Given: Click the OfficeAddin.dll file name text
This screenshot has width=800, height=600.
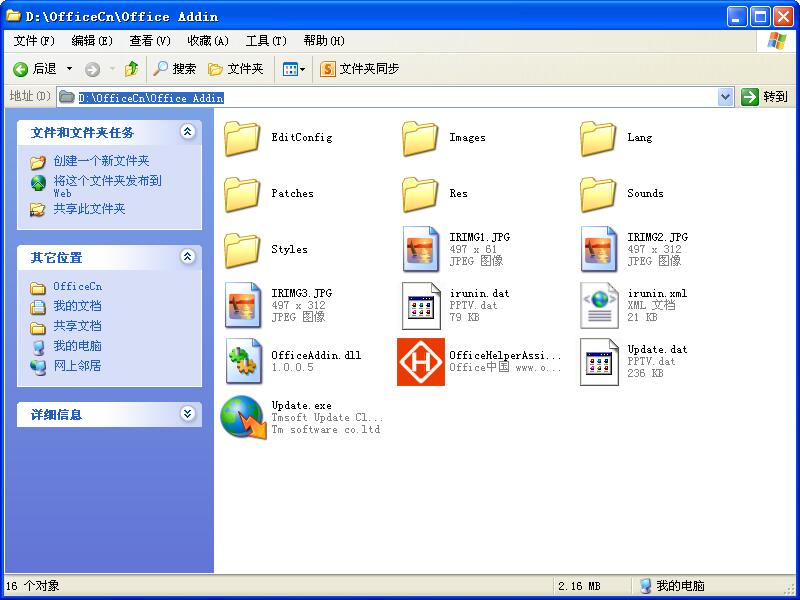Looking at the screenshot, I should point(316,355).
